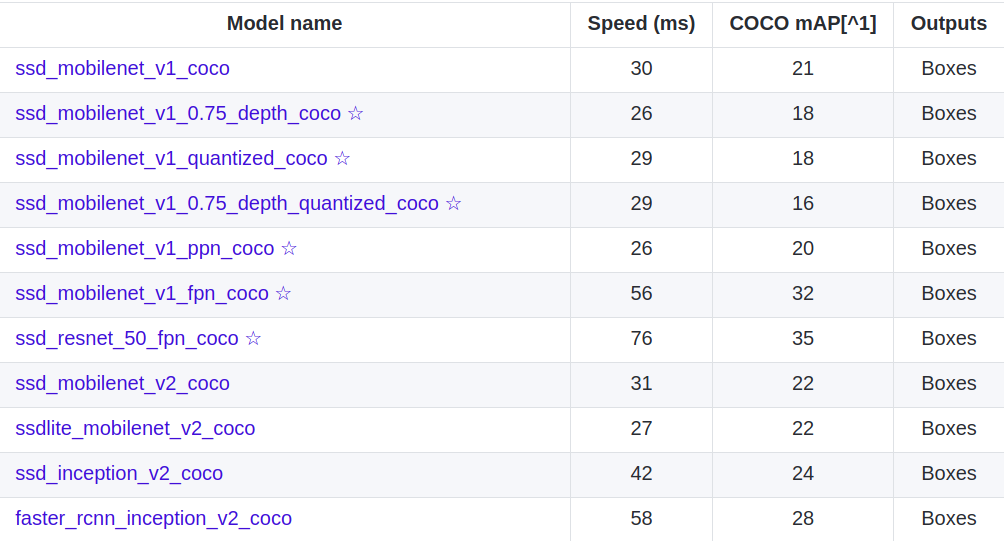Click the Speed (ms) column header

[641, 24]
